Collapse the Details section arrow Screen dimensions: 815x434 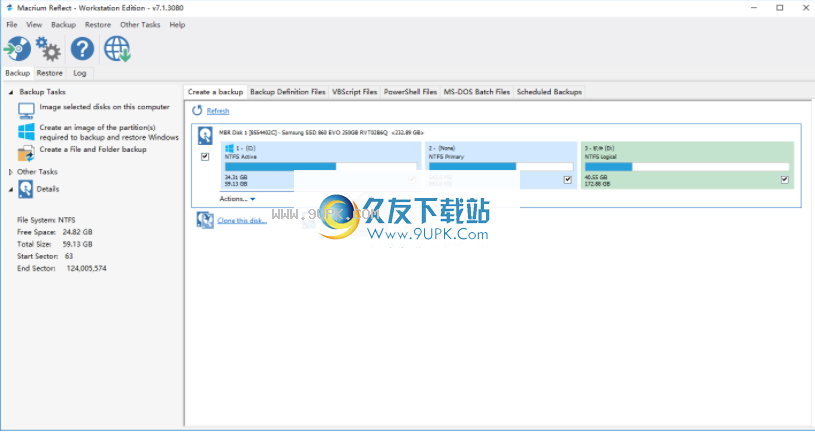(10, 189)
